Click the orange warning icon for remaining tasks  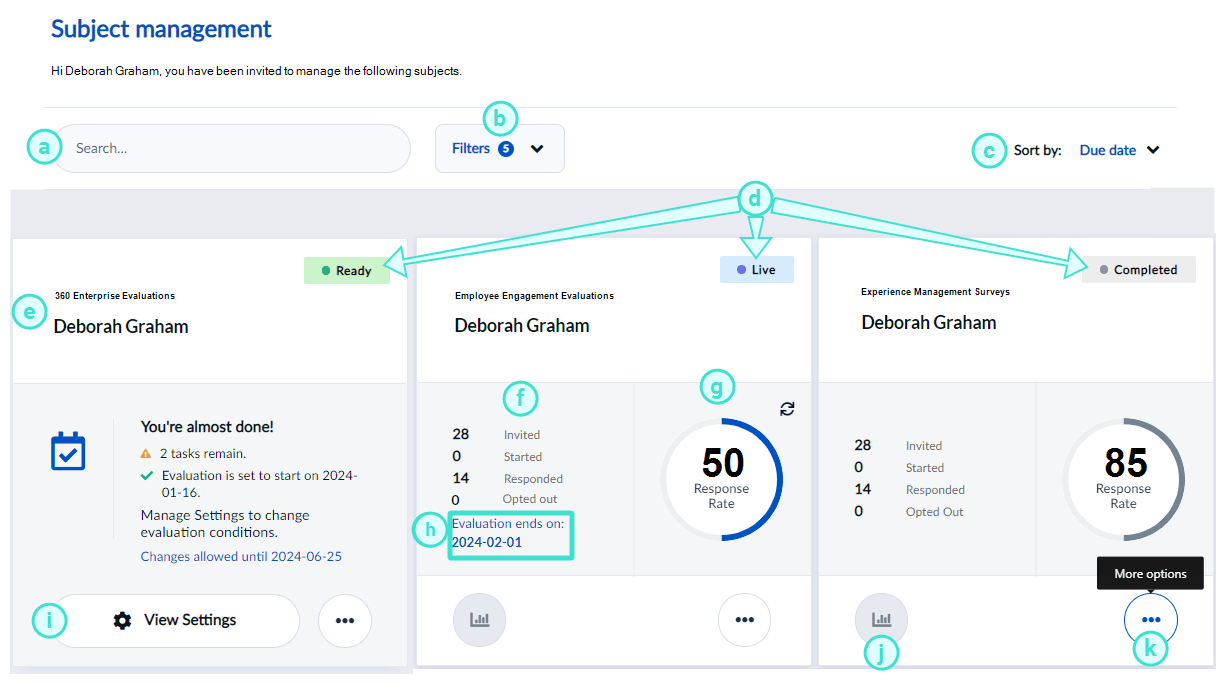(x=147, y=454)
